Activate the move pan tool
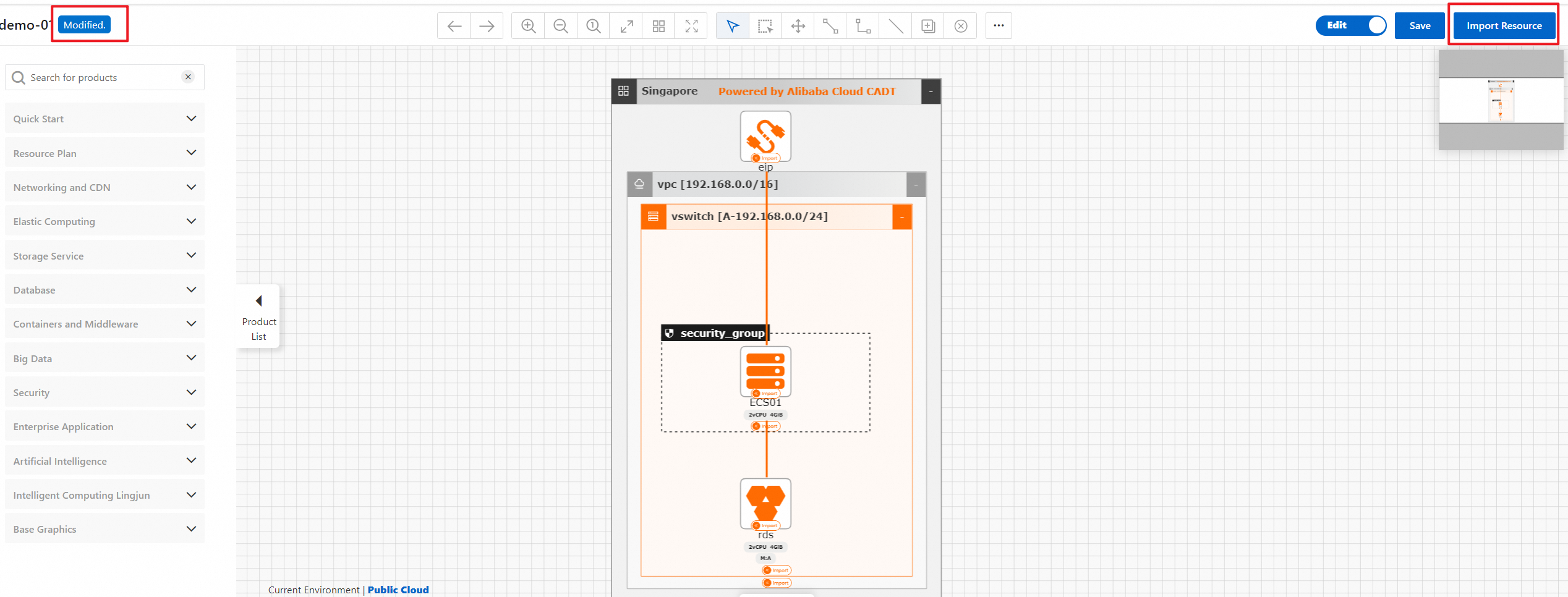 798,26
